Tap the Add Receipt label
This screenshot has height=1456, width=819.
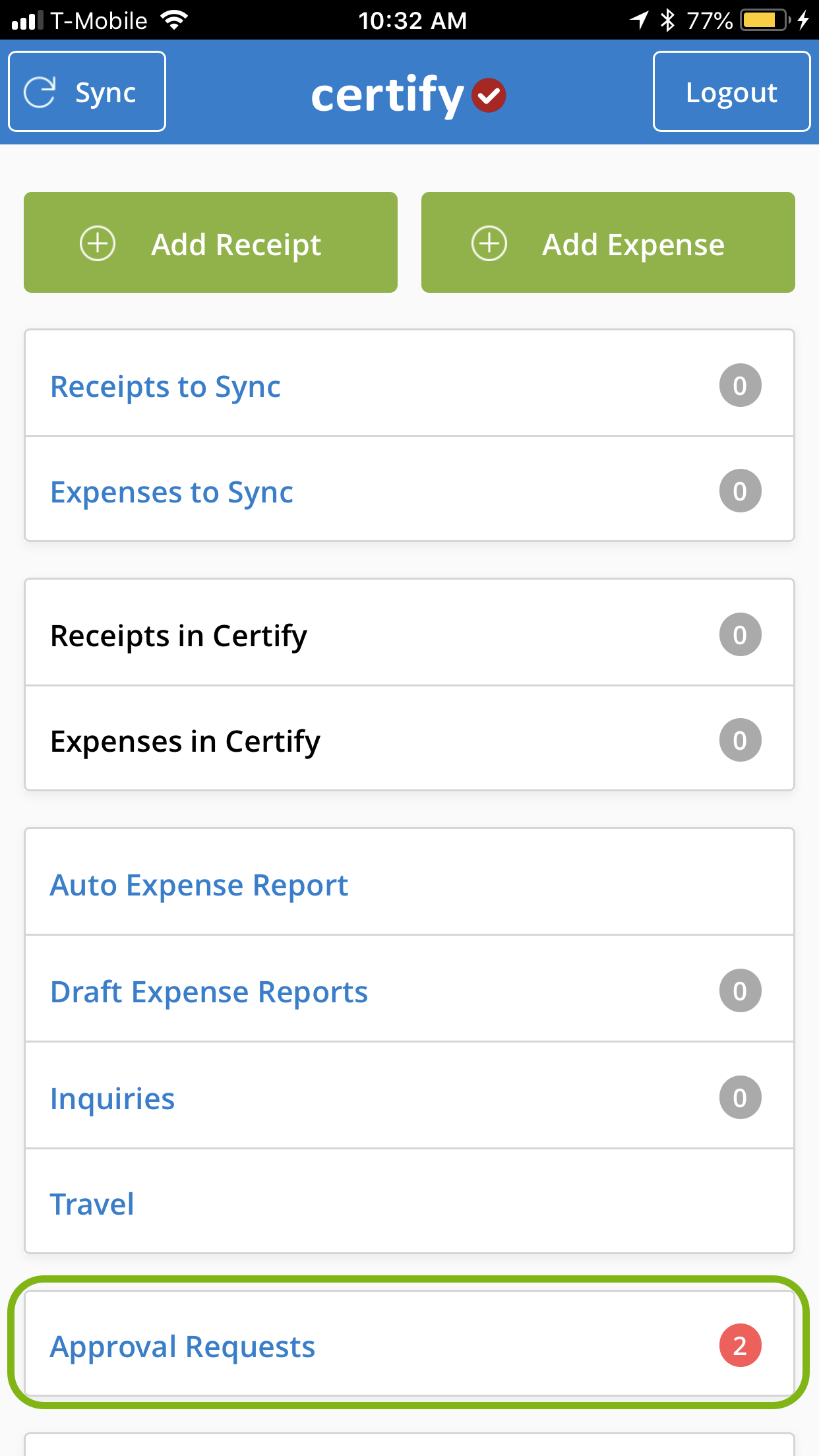(236, 245)
